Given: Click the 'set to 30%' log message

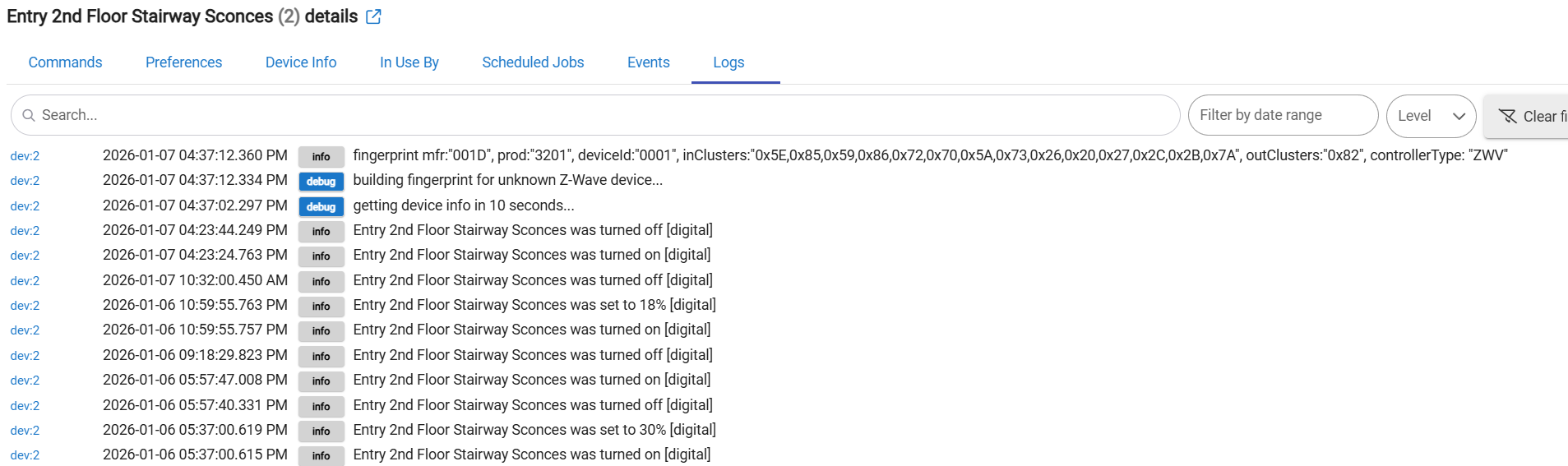Looking at the screenshot, I should (534, 430).
